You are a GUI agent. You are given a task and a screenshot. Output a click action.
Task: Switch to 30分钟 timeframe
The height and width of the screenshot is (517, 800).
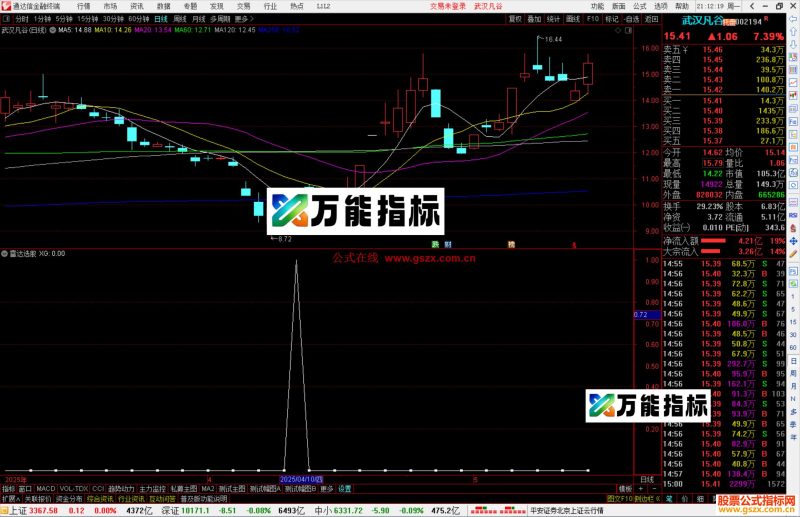click(x=113, y=19)
